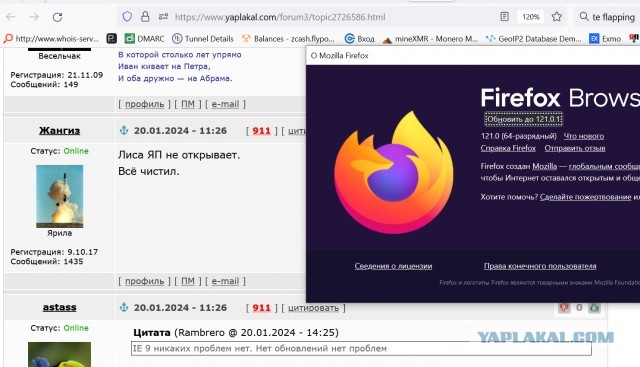The image size is (640, 367).
Task: Open 'Сведения о лицензии' link
Action: (393, 266)
